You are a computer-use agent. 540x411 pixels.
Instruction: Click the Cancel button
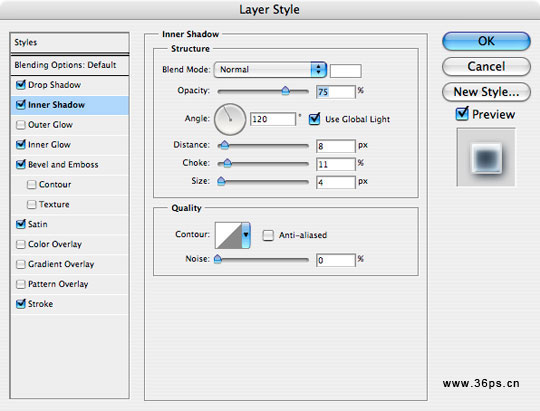click(486, 66)
